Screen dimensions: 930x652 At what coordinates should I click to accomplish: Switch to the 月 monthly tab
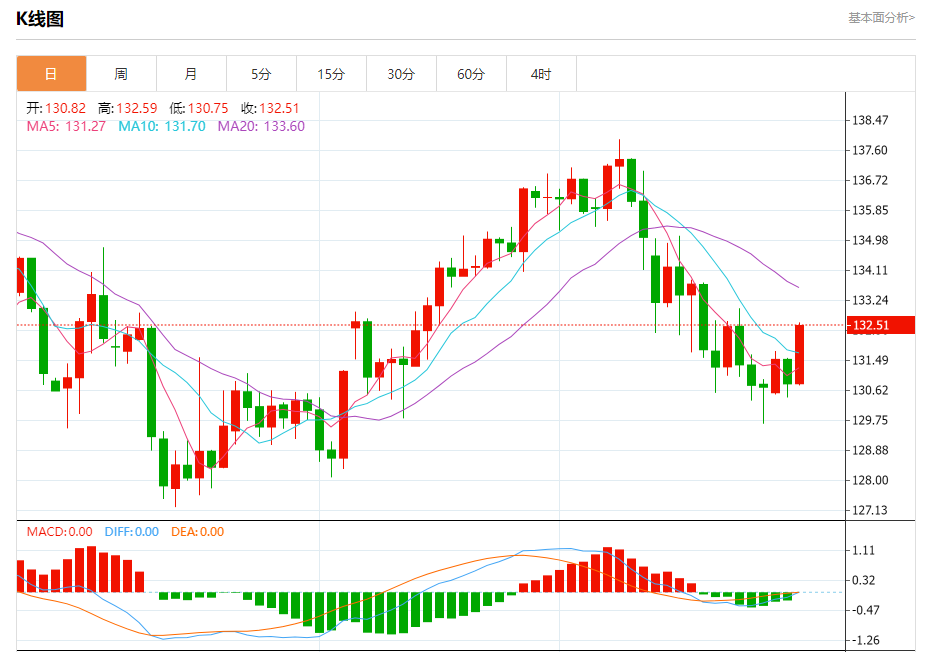click(x=191, y=74)
